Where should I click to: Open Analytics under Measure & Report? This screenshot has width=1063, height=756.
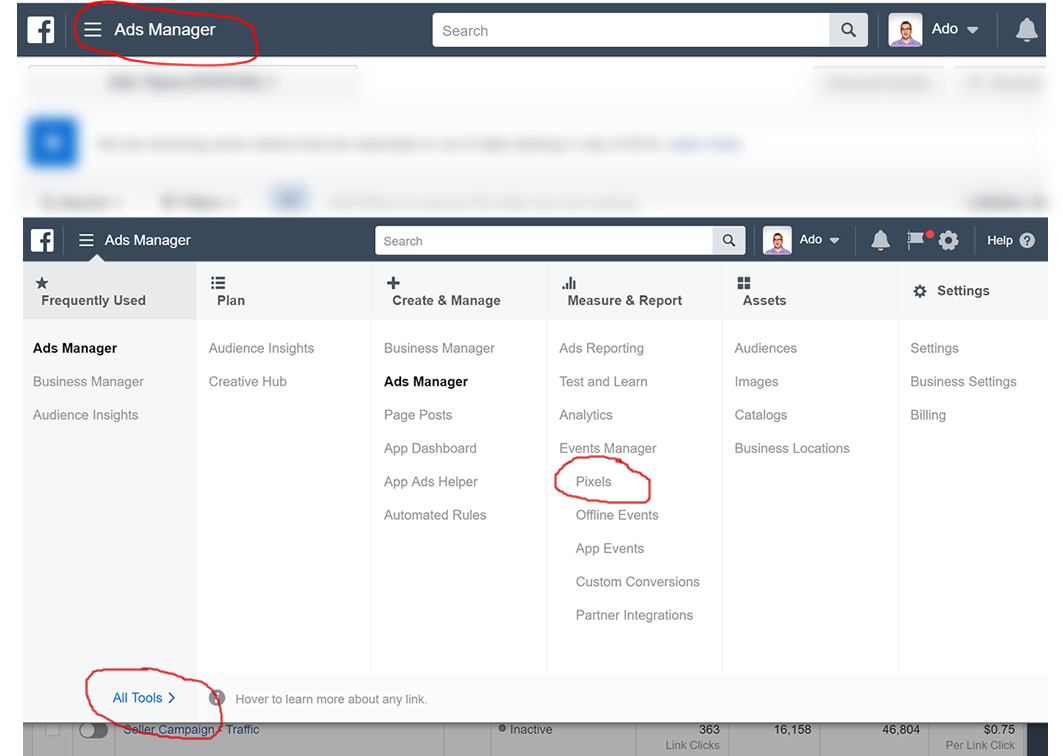point(586,415)
